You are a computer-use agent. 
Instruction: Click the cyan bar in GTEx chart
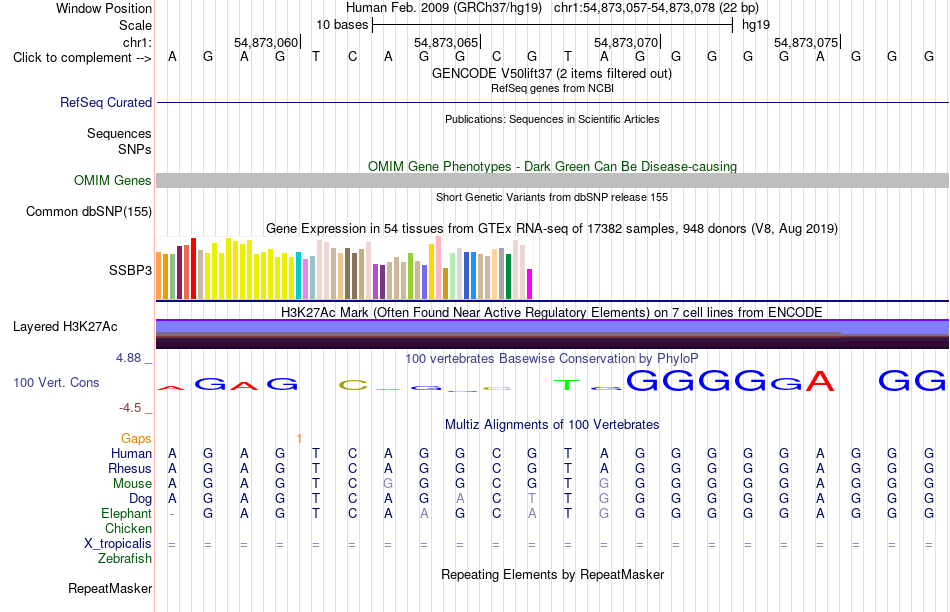click(299, 276)
